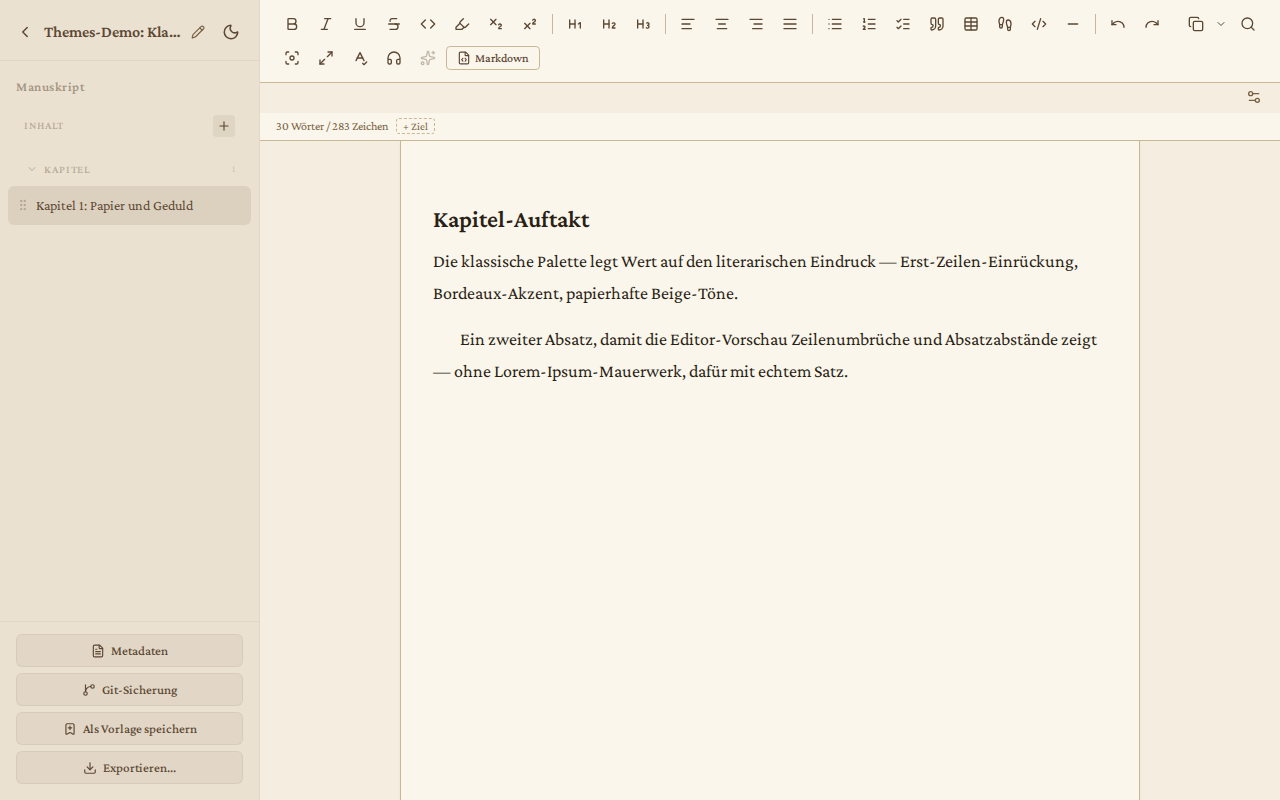Select Kapitel 1: Papier und Geduld
Screen dimensions: 1280x800
point(129,205)
